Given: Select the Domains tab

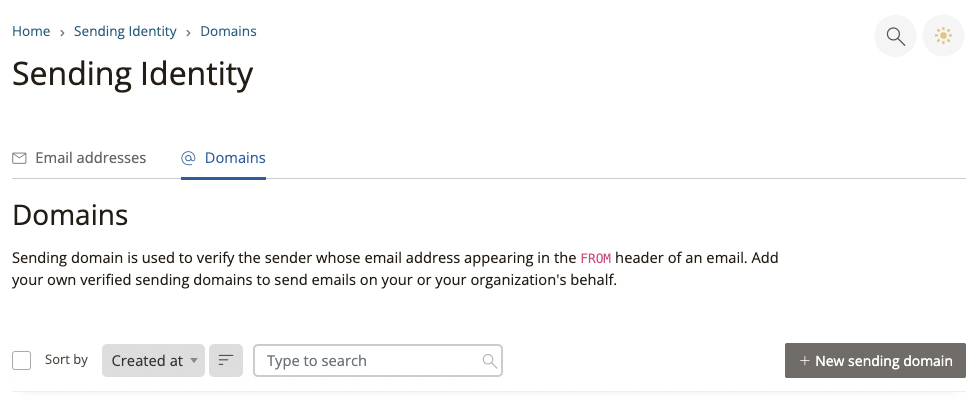Looking at the screenshot, I should click(x=234, y=158).
